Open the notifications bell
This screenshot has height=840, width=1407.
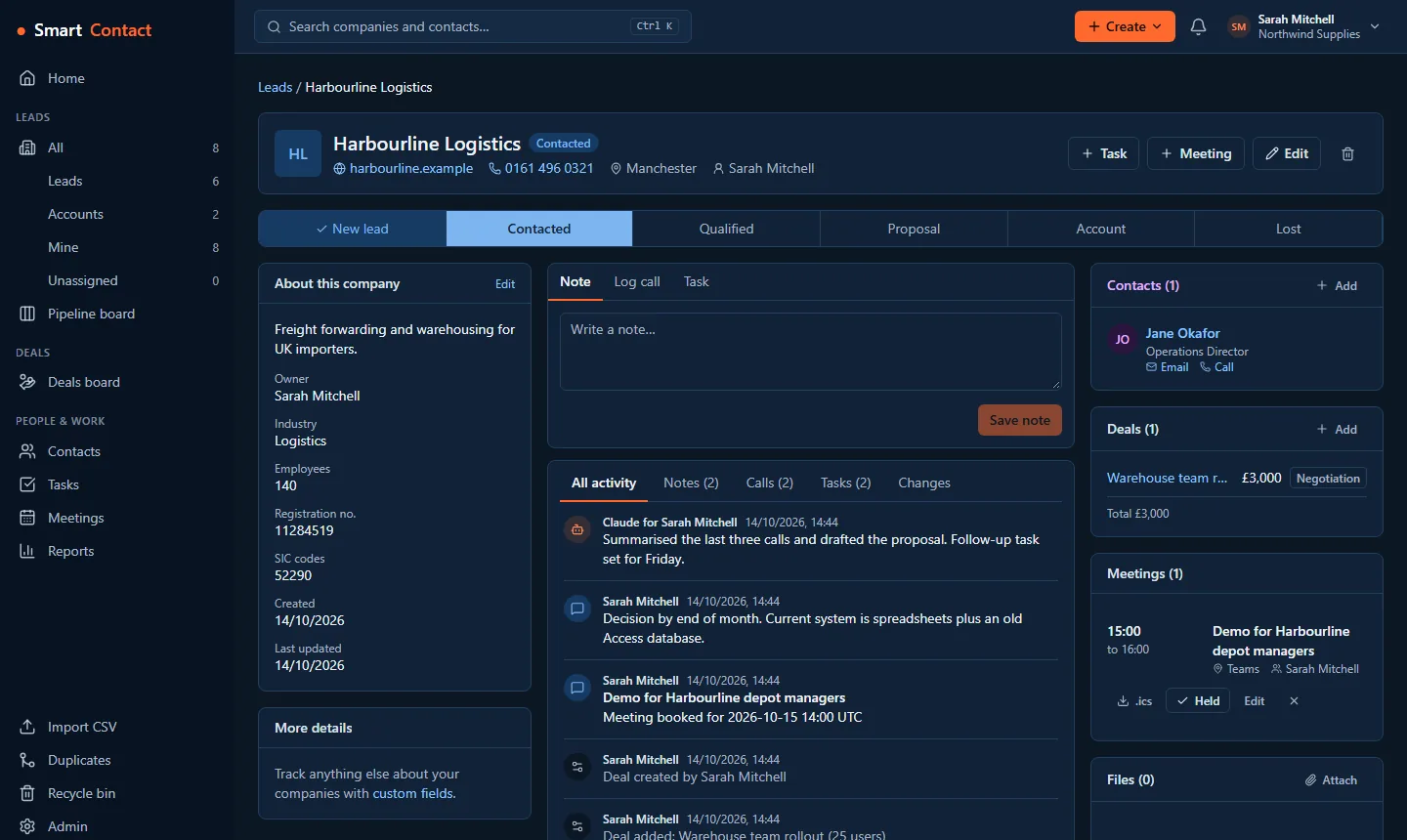tap(1198, 26)
